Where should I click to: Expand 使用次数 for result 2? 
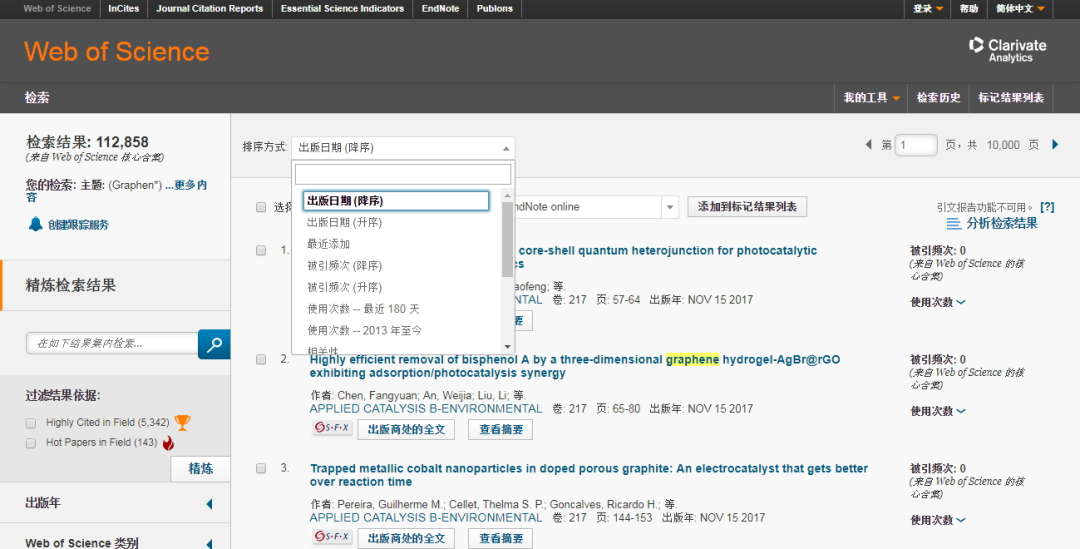pyautogui.click(x=937, y=411)
